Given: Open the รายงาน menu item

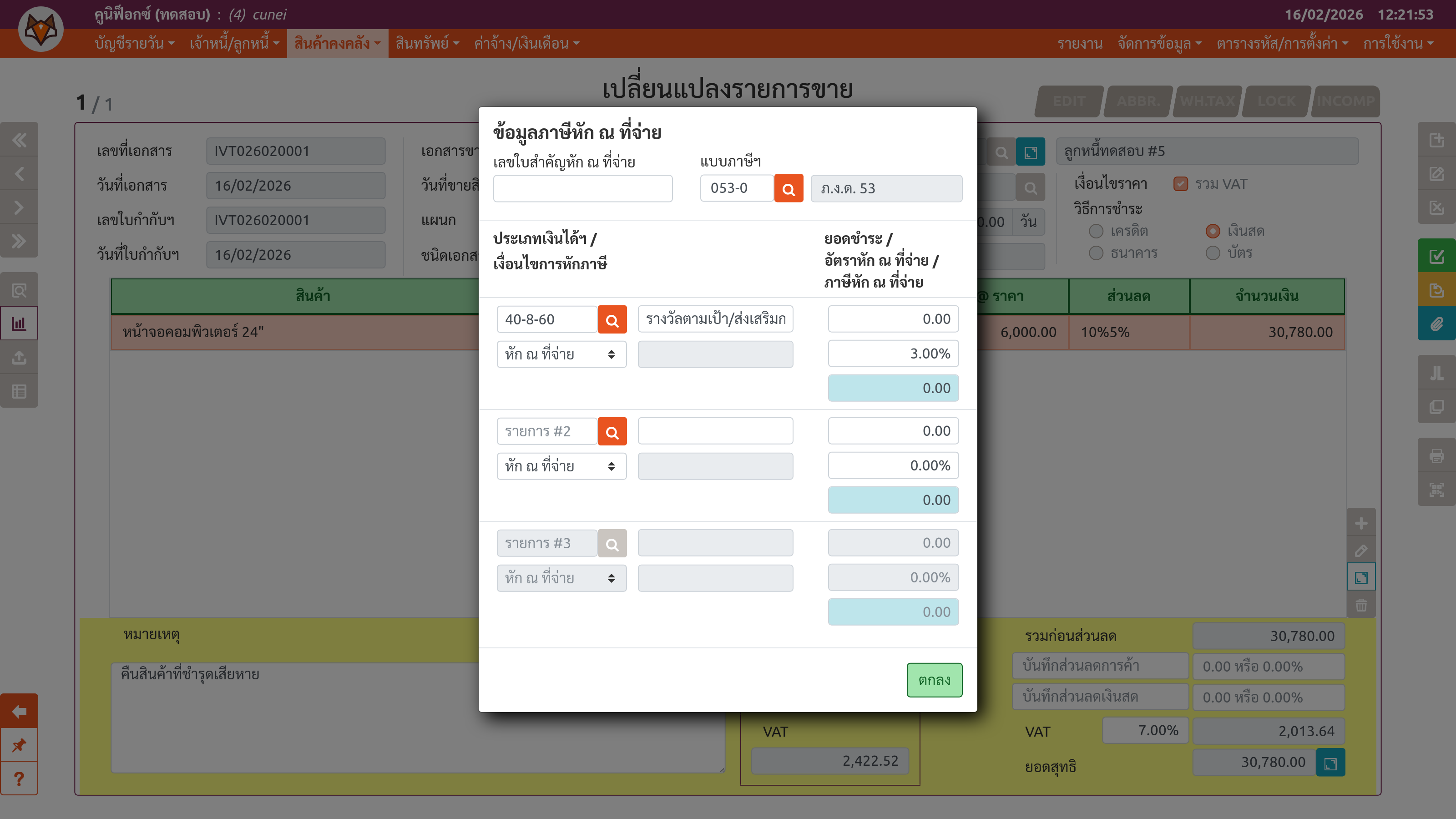Looking at the screenshot, I should pos(1080,44).
